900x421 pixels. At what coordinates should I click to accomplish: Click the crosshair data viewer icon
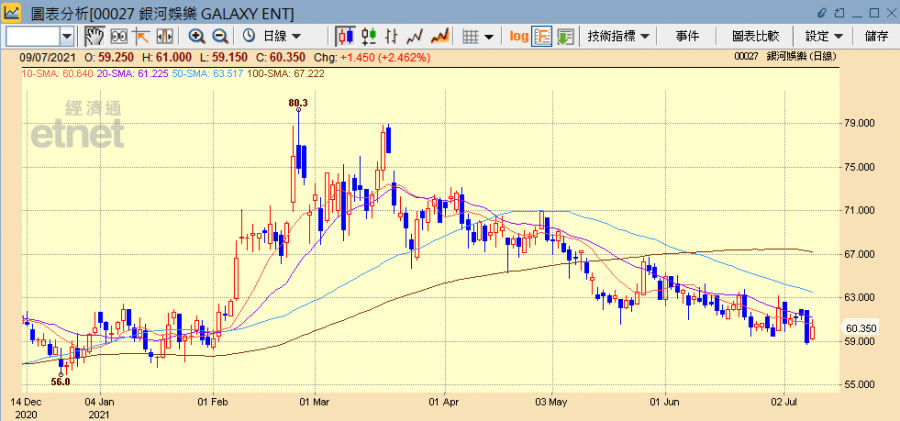click(118, 36)
